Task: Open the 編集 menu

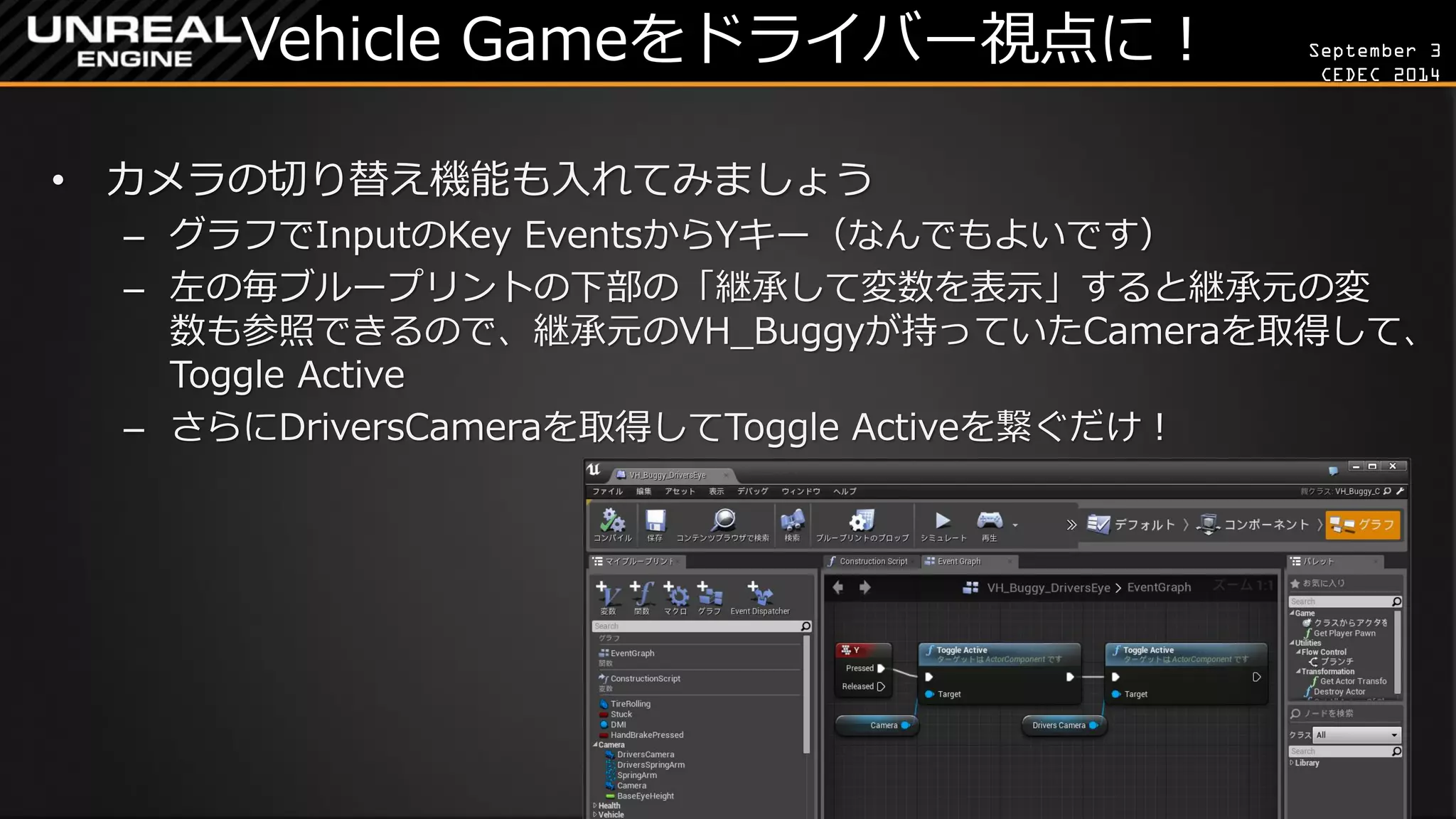Action: click(x=643, y=491)
